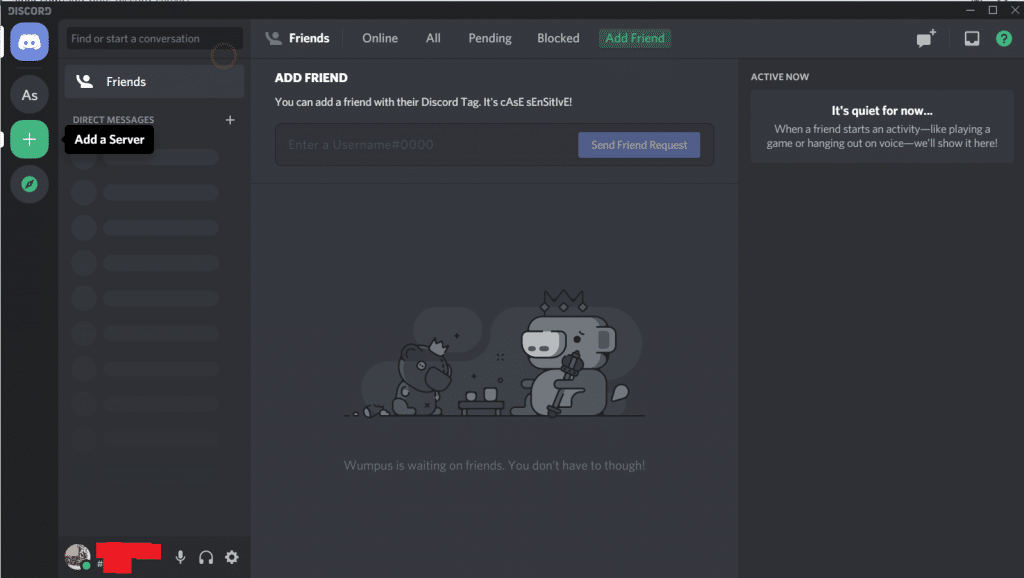The height and width of the screenshot is (578, 1024).
Task: Click the green Add a Server plus icon
Action: [29, 139]
